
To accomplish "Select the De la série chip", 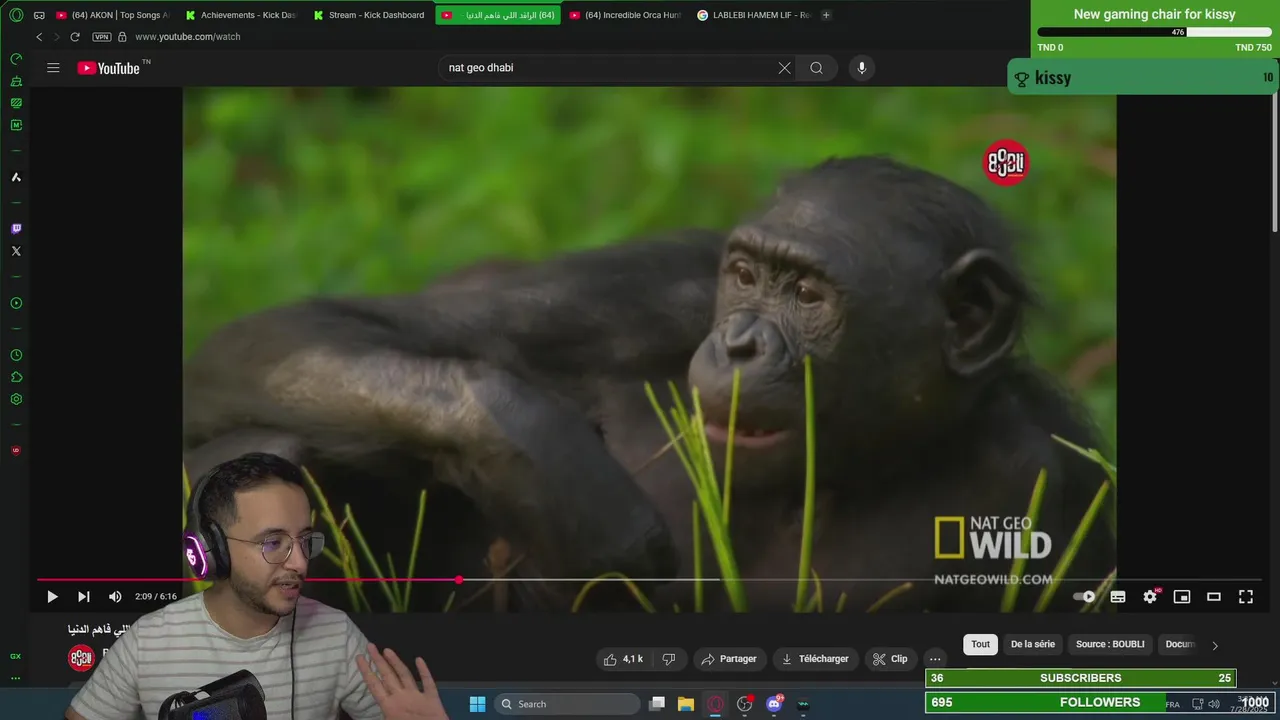I will point(1033,645).
